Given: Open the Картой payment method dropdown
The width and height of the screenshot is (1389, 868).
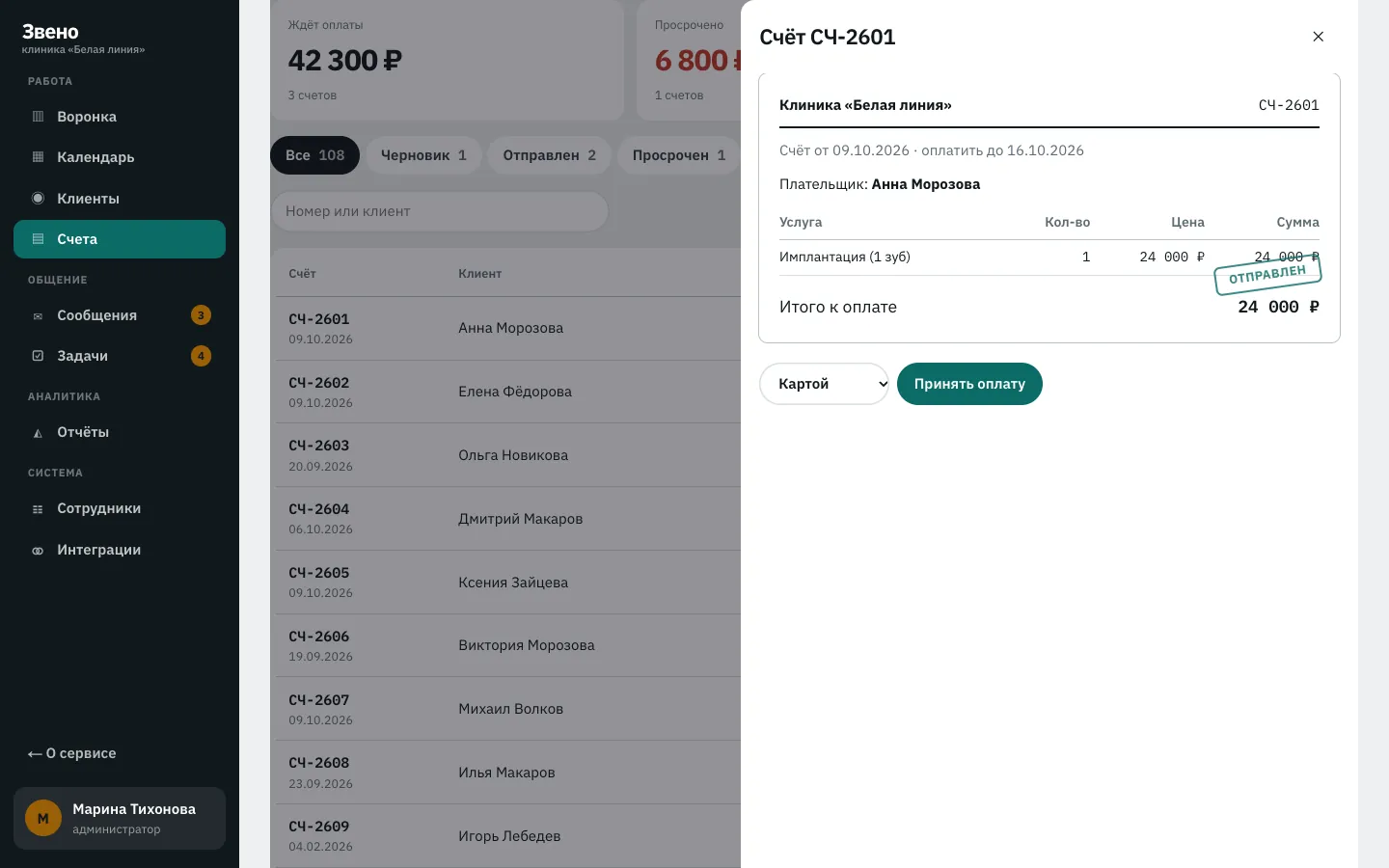Looking at the screenshot, I should coord(824,384).
